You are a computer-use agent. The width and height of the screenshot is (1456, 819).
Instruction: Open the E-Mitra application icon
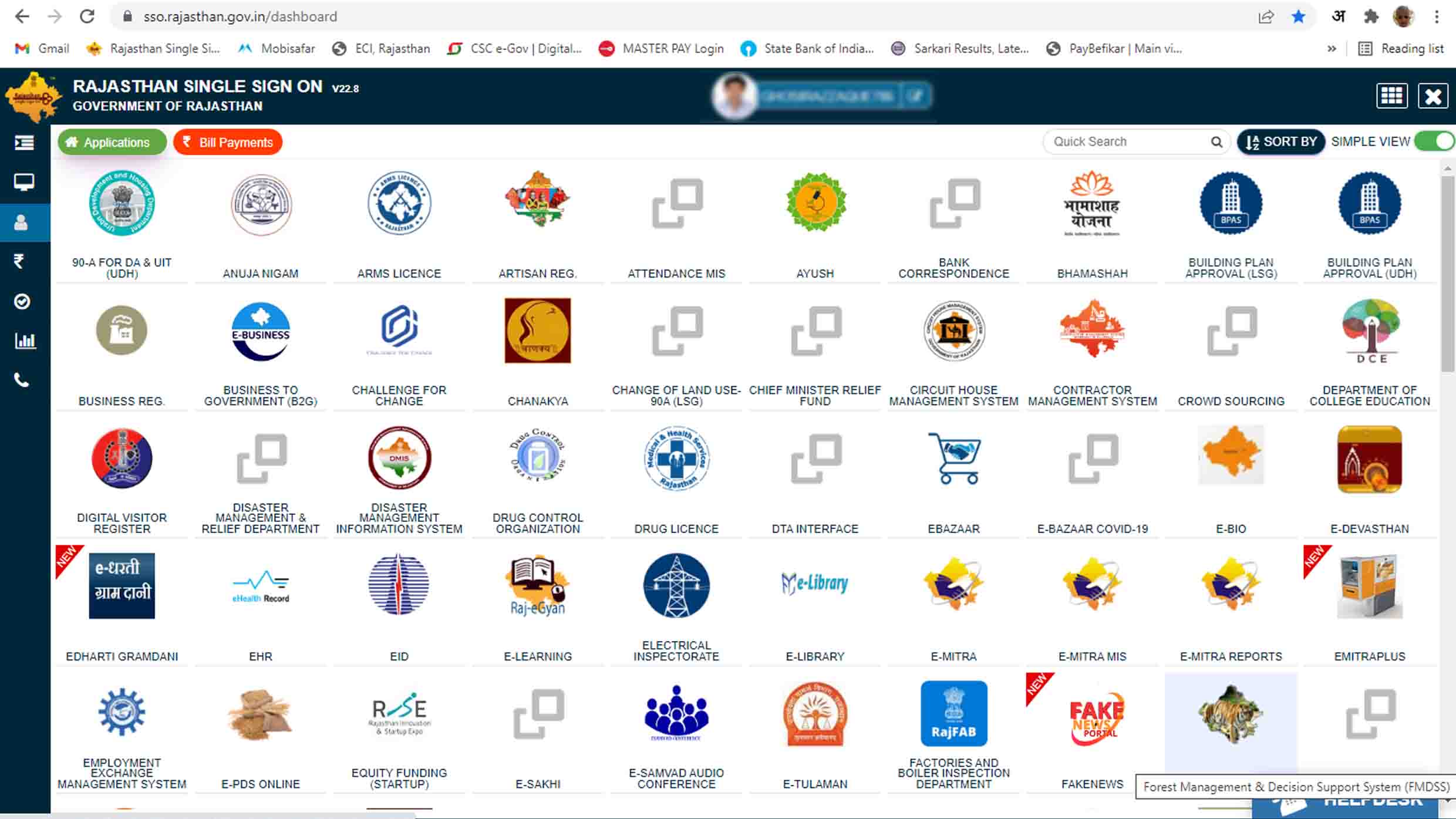pos(954,585)
